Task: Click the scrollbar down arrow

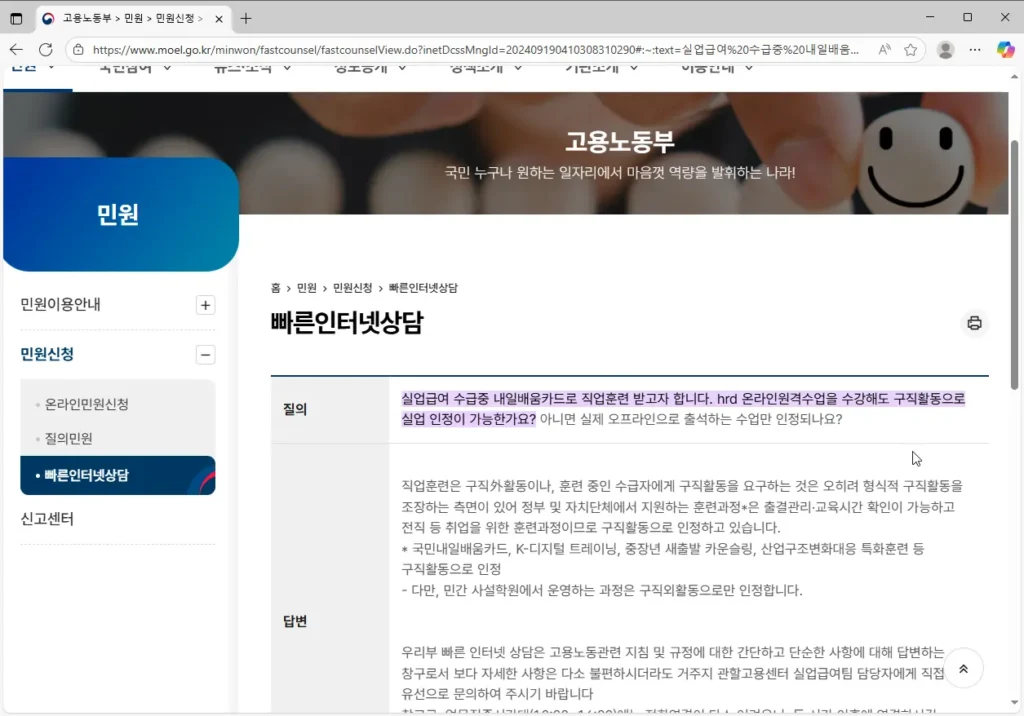Action: pyautogui.click(x=1014, y=703)
